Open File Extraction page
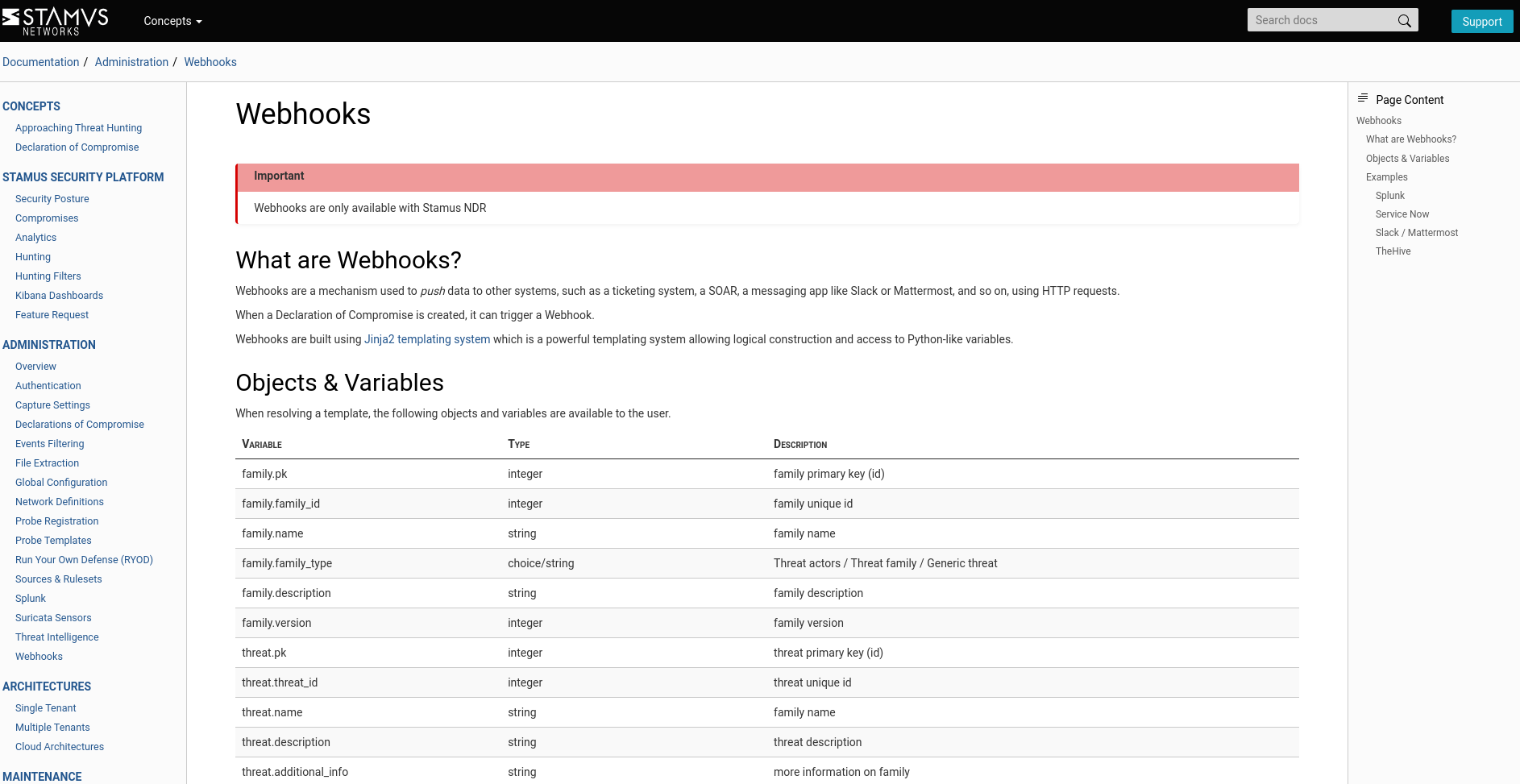 pos(47,463)
